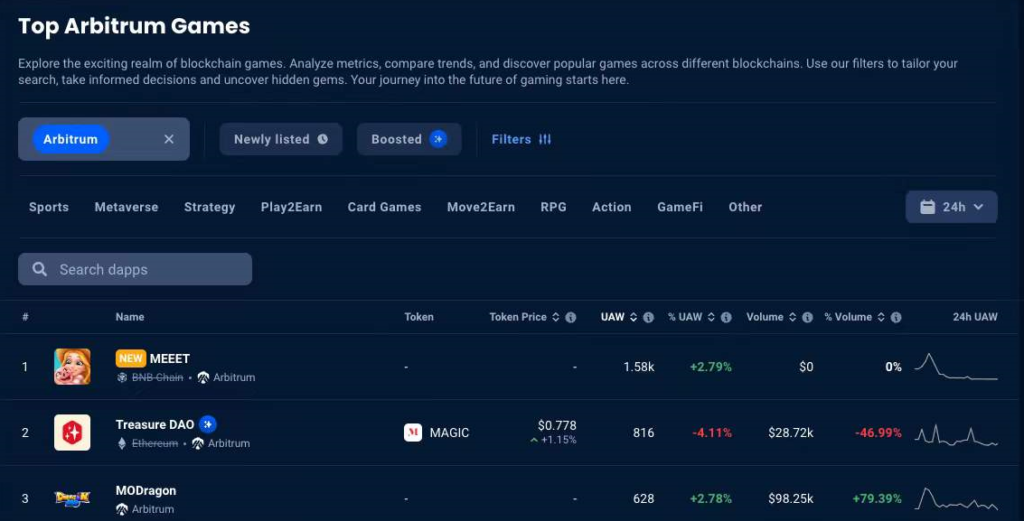Viewport: 1024px width, 521px height.
Task: Click the Treasure DAO boosted badge icon
Action: 208,424
